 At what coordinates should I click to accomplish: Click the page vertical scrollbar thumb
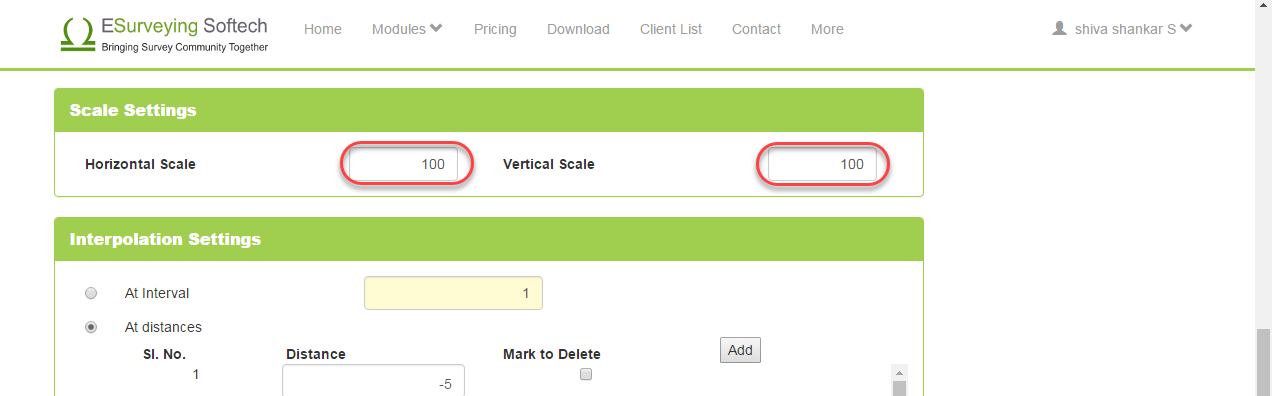1263,362
